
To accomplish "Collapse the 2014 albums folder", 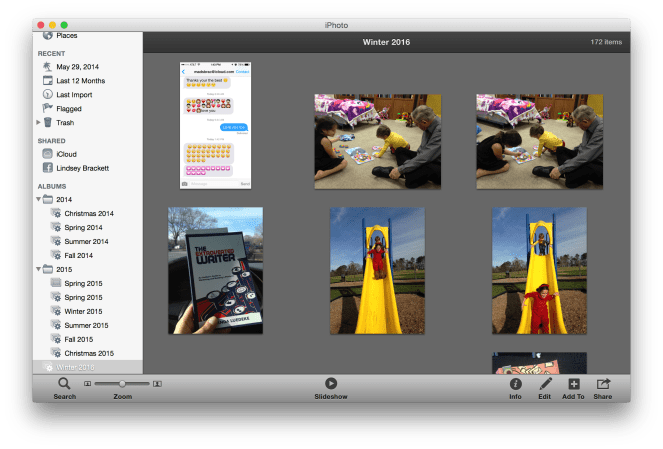I will (39, 200).
